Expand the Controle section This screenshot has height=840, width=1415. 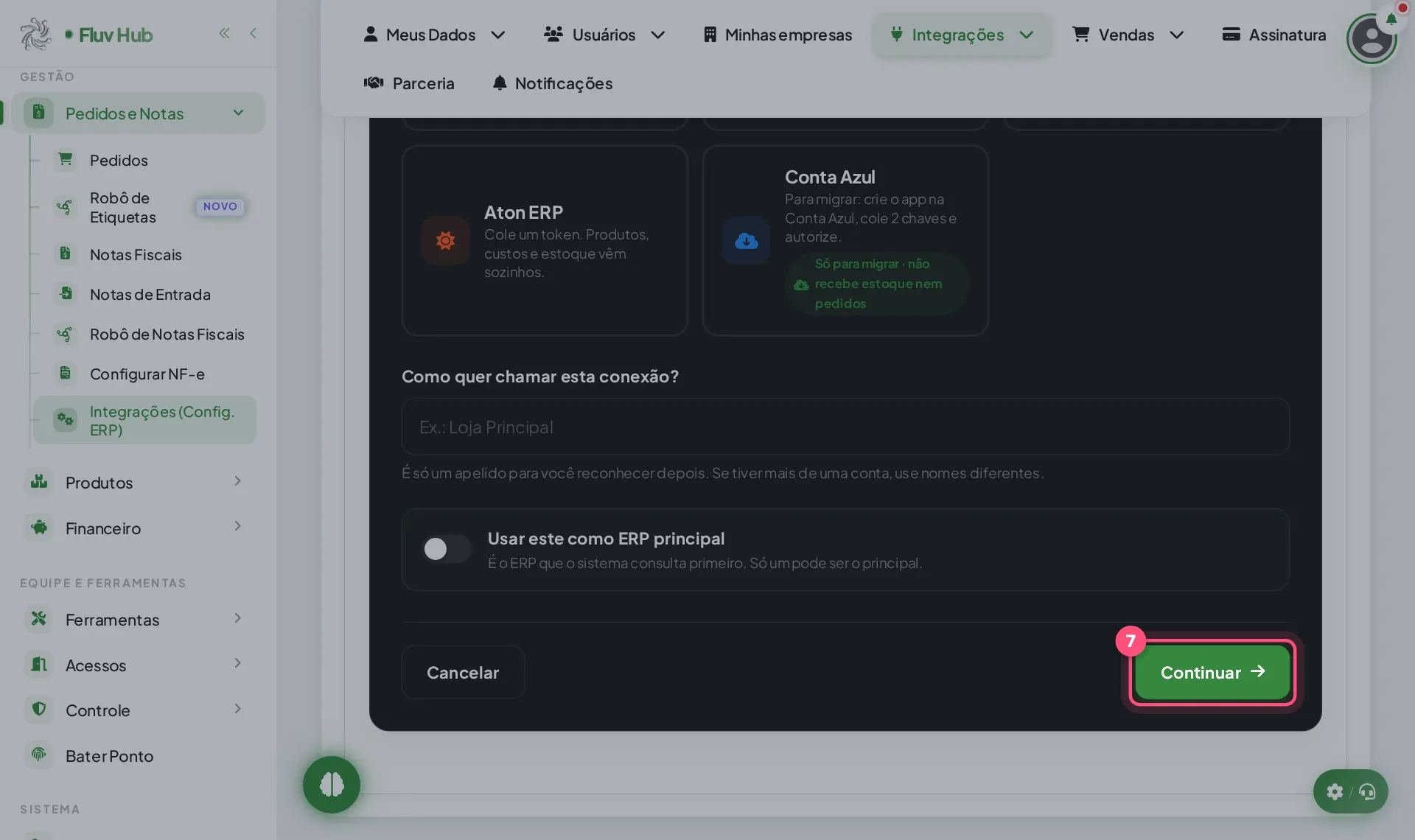click(x=138, y=710)
